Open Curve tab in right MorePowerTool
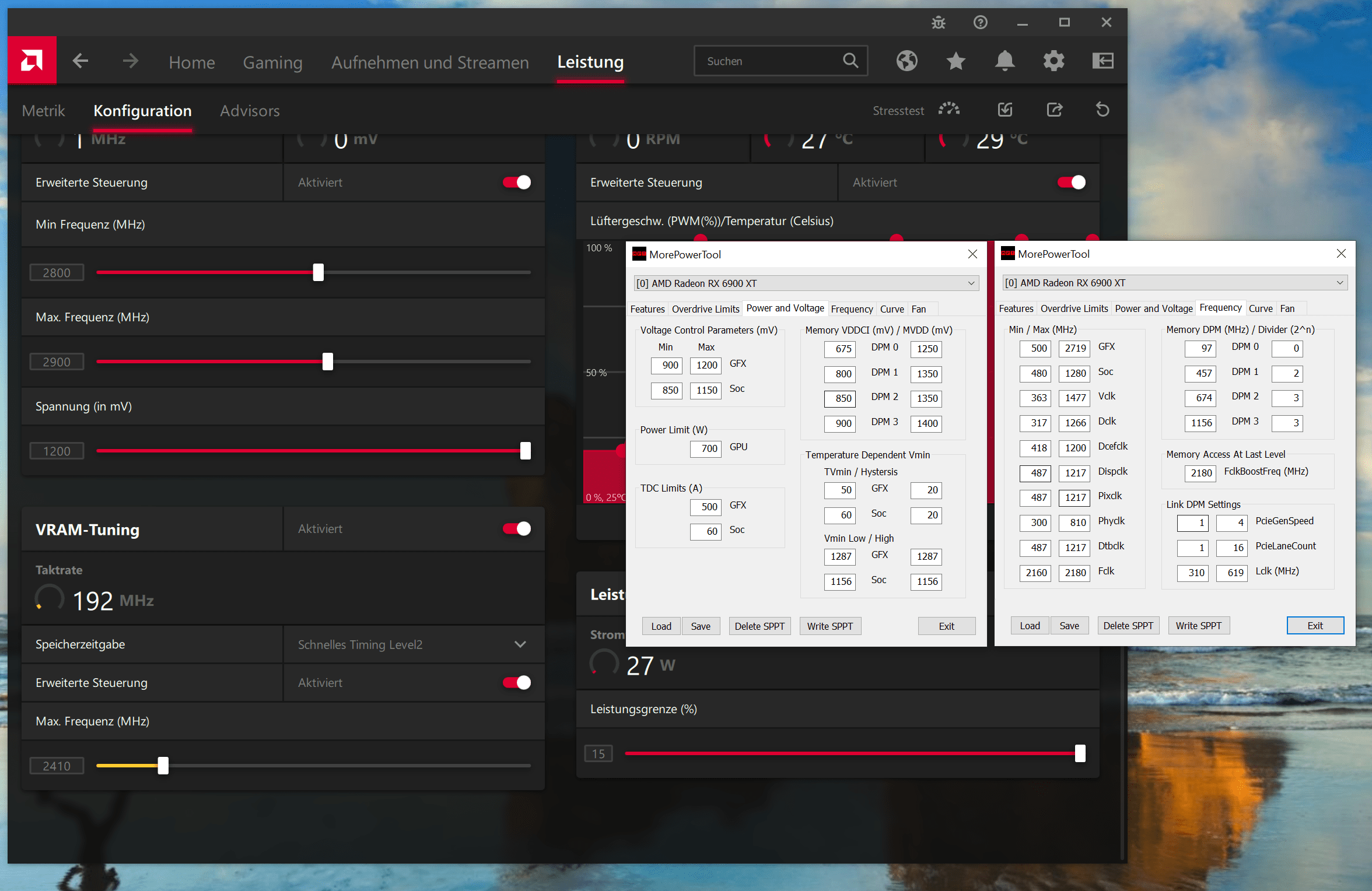This screenshot has width=1372, height=891. click(x=1261, y=308)
